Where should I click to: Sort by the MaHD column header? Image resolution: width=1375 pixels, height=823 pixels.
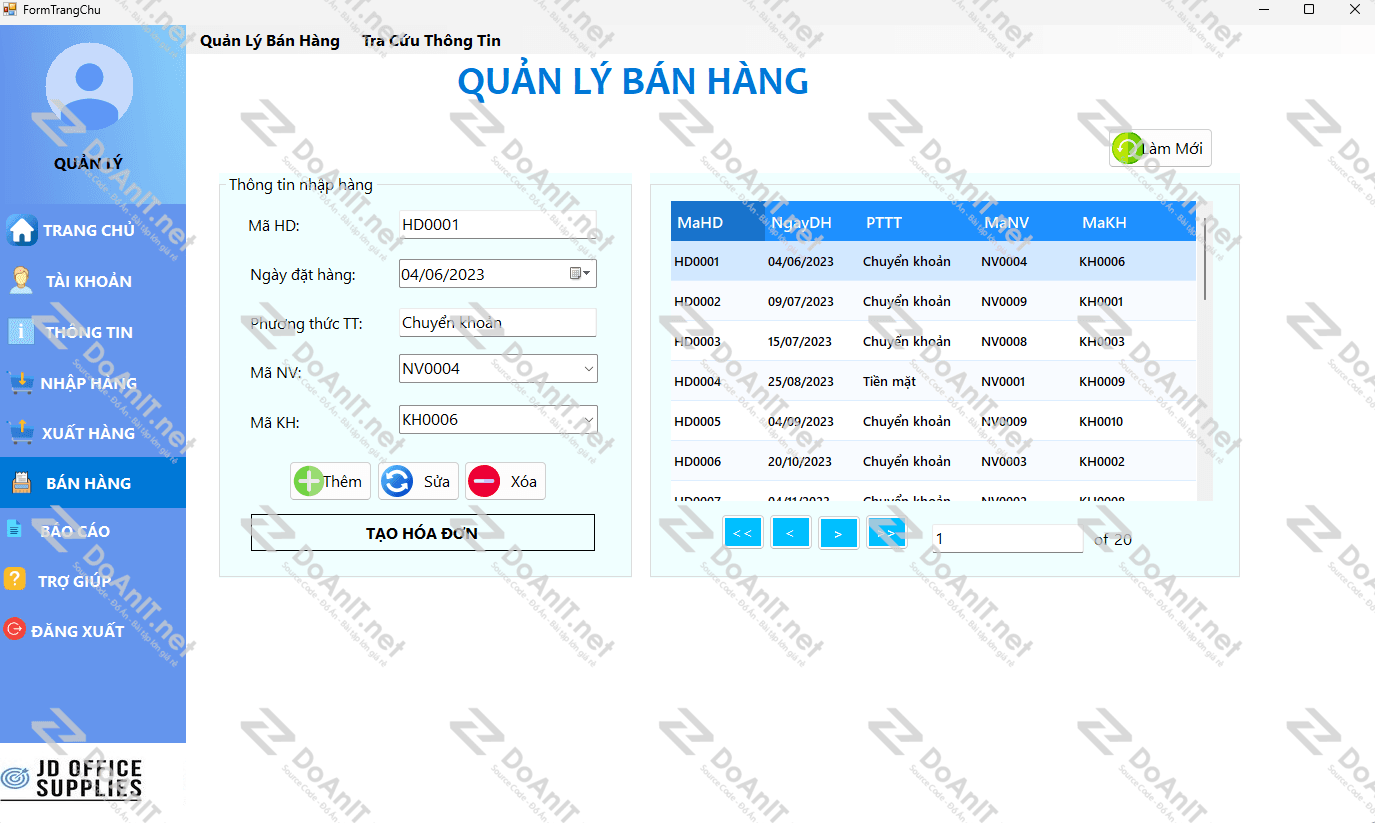[x=717, y=222]
